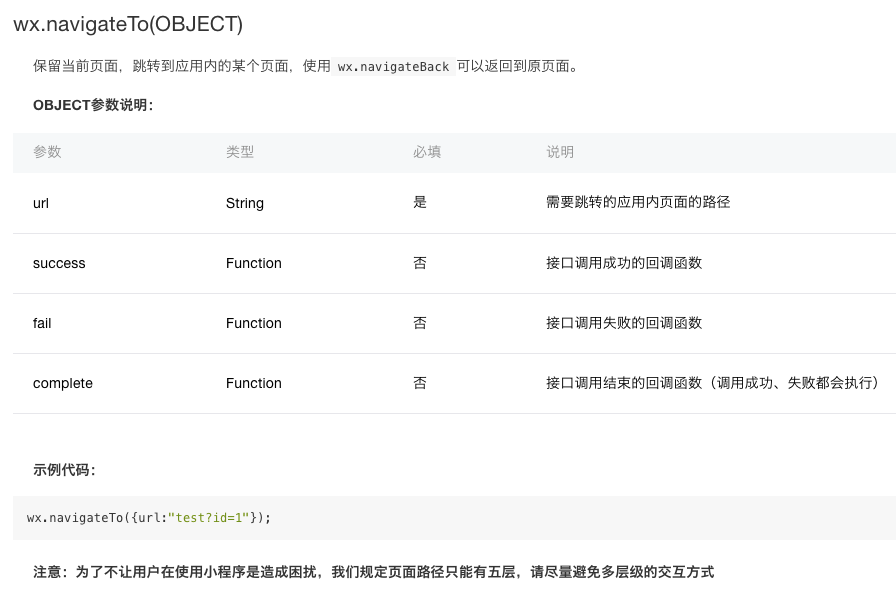This screenshot has width=896, height=603.
Task: Select the url parameter cell
Action: coord(41,203)
